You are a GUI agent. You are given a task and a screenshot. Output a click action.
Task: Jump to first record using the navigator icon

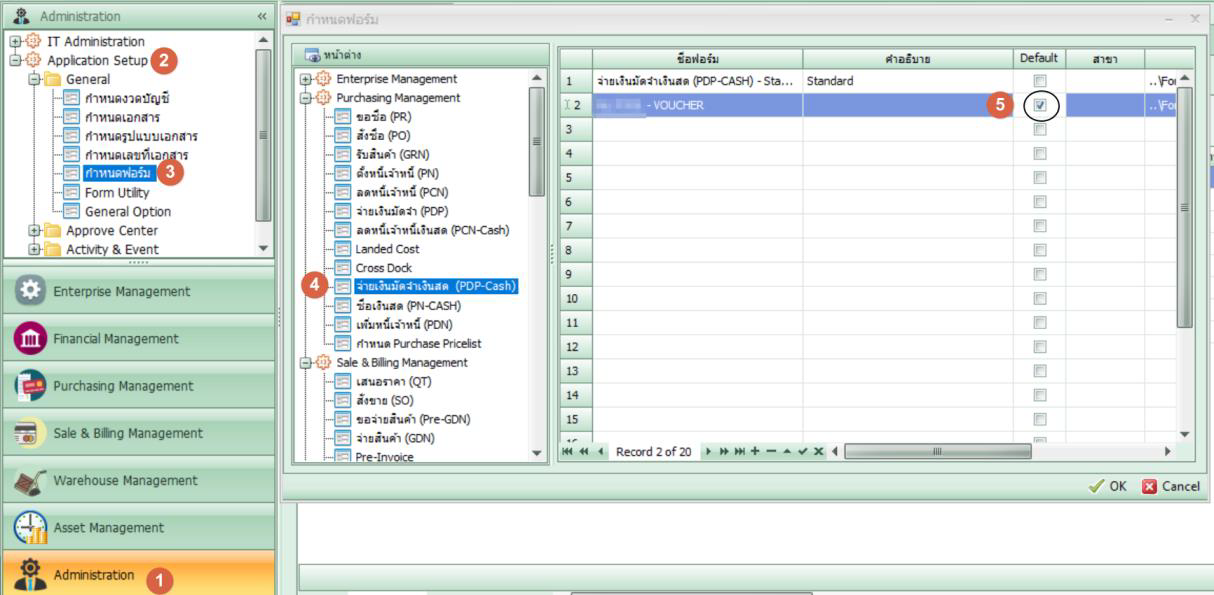[x=567, y=452]
